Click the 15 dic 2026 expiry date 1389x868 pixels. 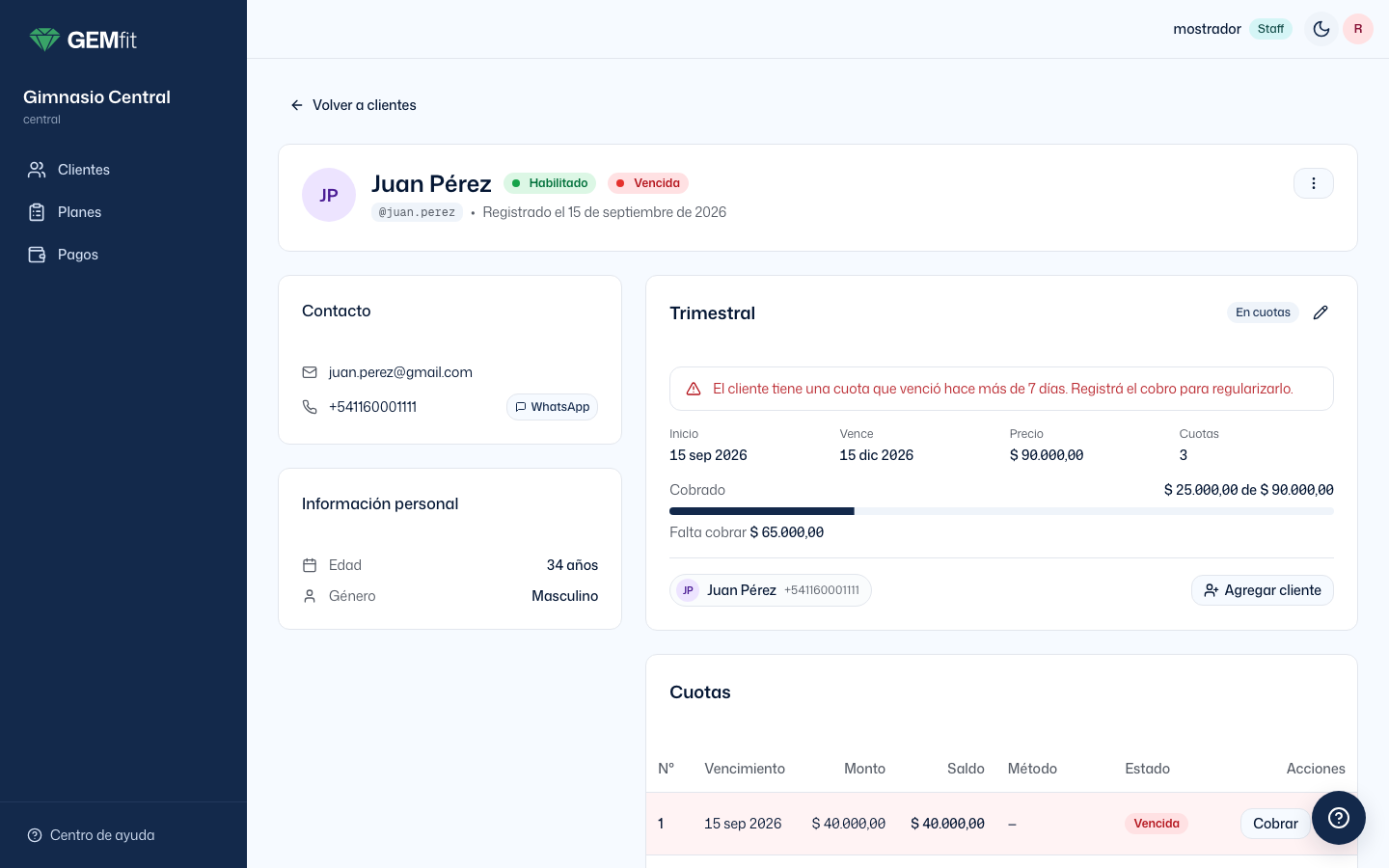pos(876,455)
